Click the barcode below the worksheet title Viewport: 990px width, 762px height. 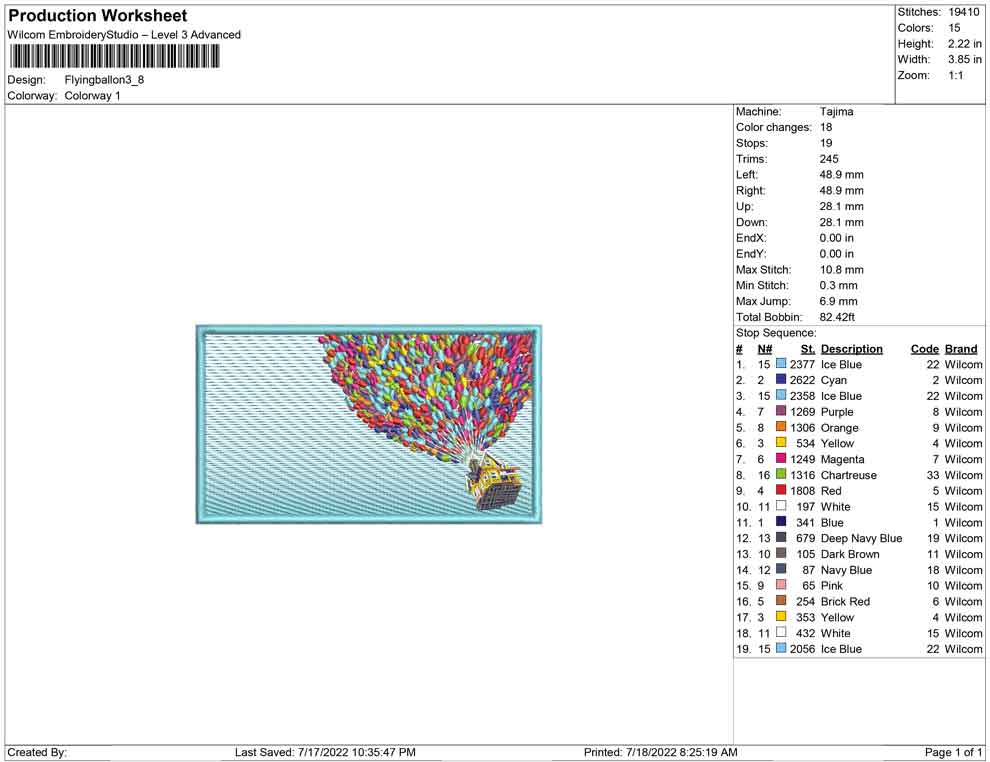coord(113,56)
